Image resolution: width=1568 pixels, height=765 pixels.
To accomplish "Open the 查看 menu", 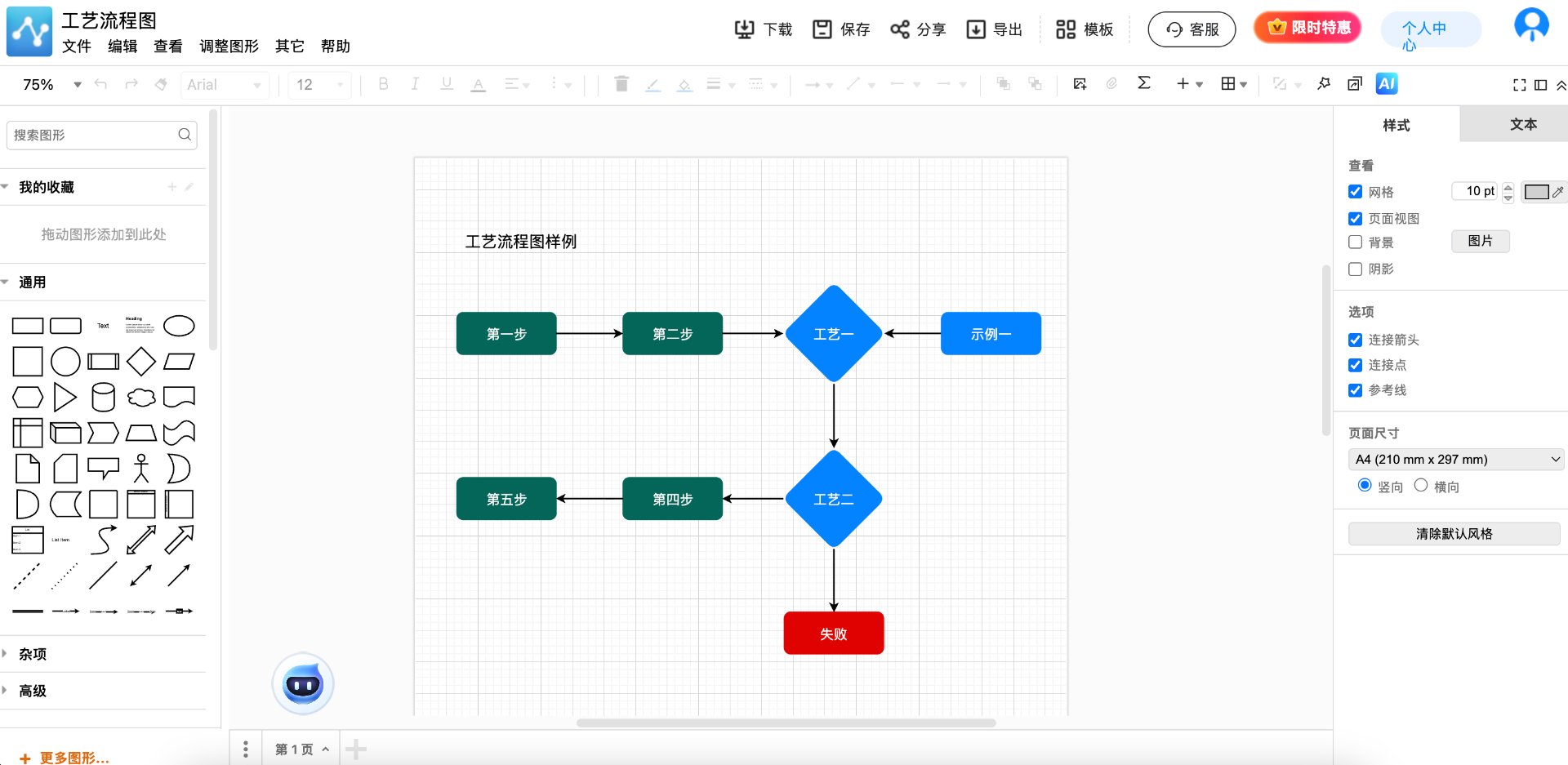I will (168, 47).
